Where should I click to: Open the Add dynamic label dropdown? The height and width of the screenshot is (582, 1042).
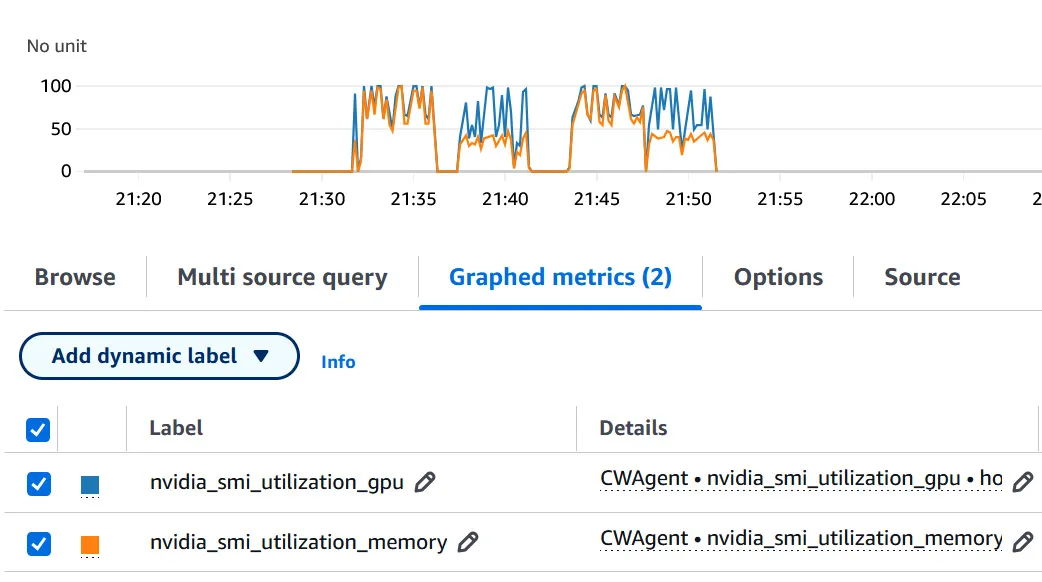[158, 356]
